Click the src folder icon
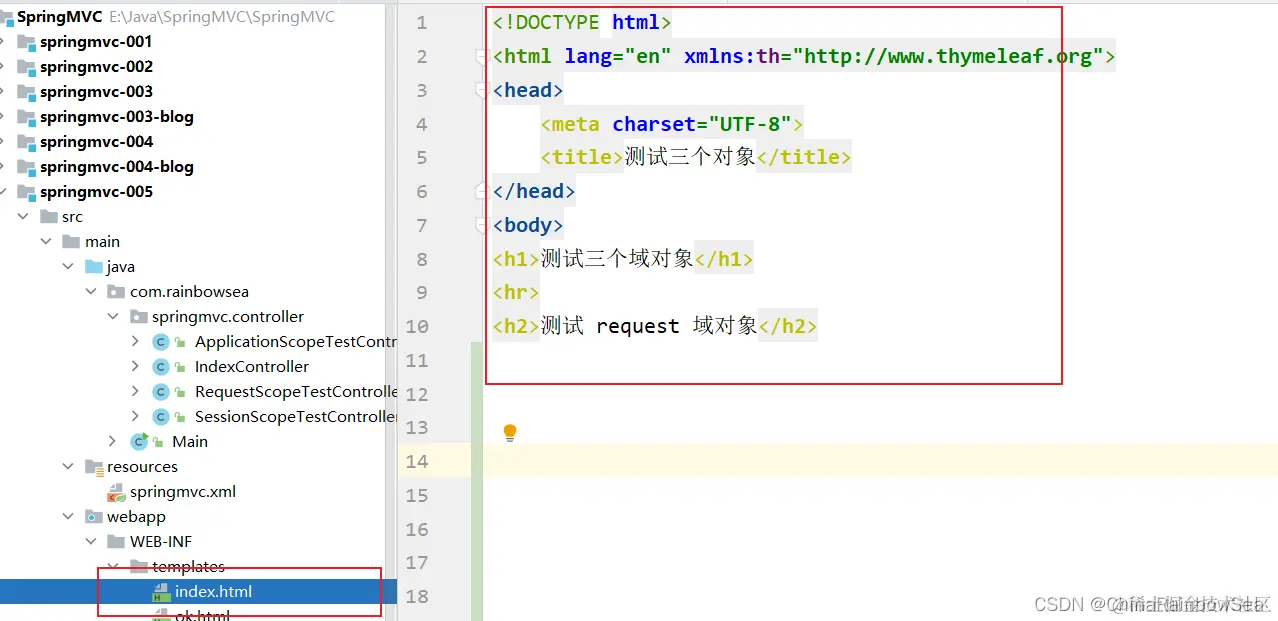 [x=49, y=217]
